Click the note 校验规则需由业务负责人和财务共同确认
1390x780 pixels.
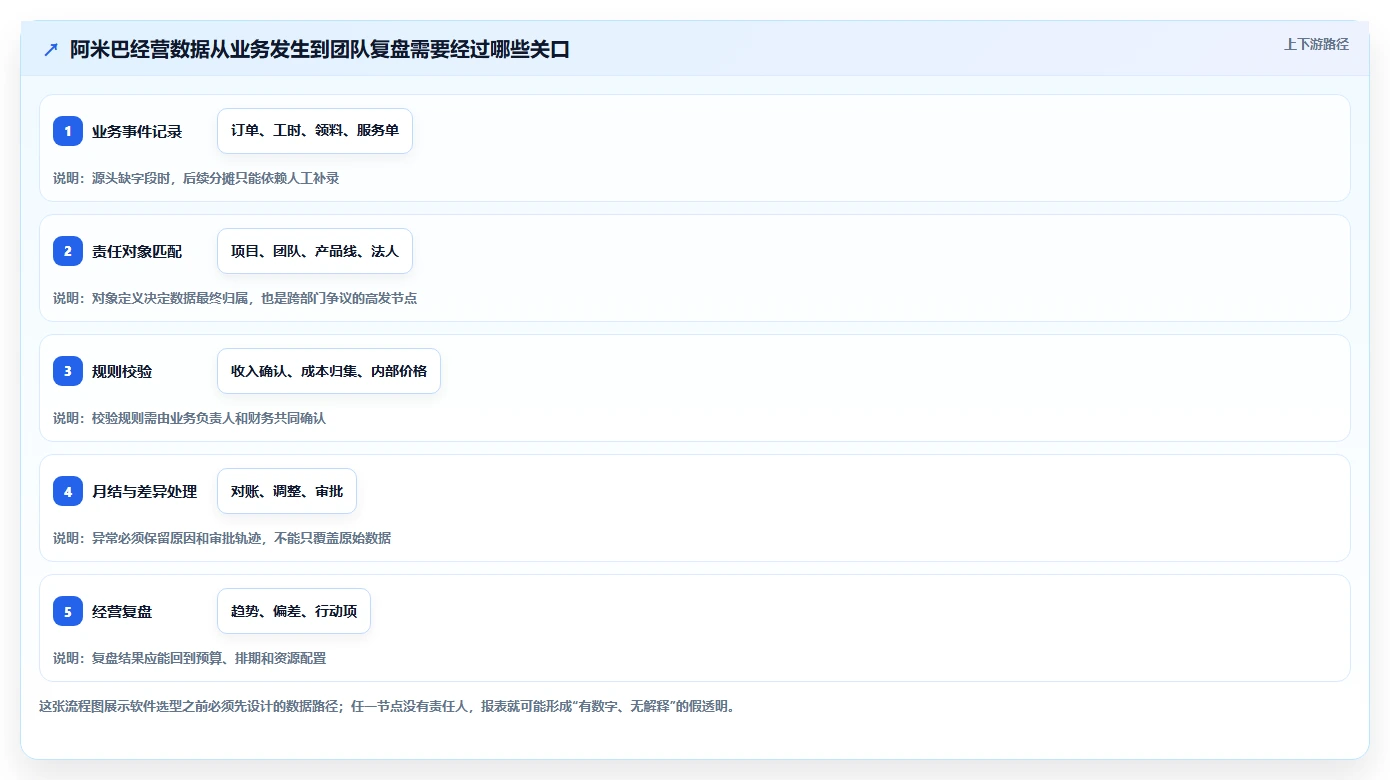pos(190,418)
